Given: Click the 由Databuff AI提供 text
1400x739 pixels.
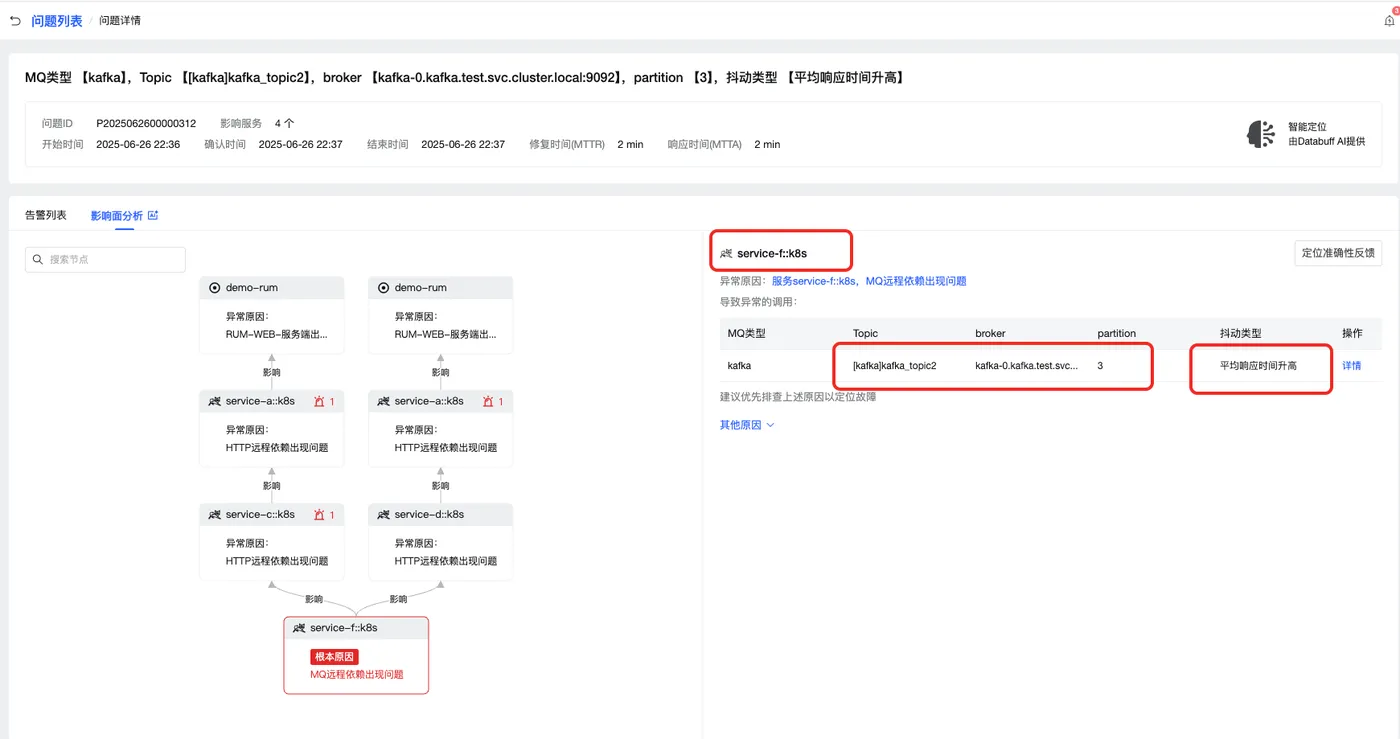Looking at the screenshot, I should pyautogui.click(x=1326, y=142).
